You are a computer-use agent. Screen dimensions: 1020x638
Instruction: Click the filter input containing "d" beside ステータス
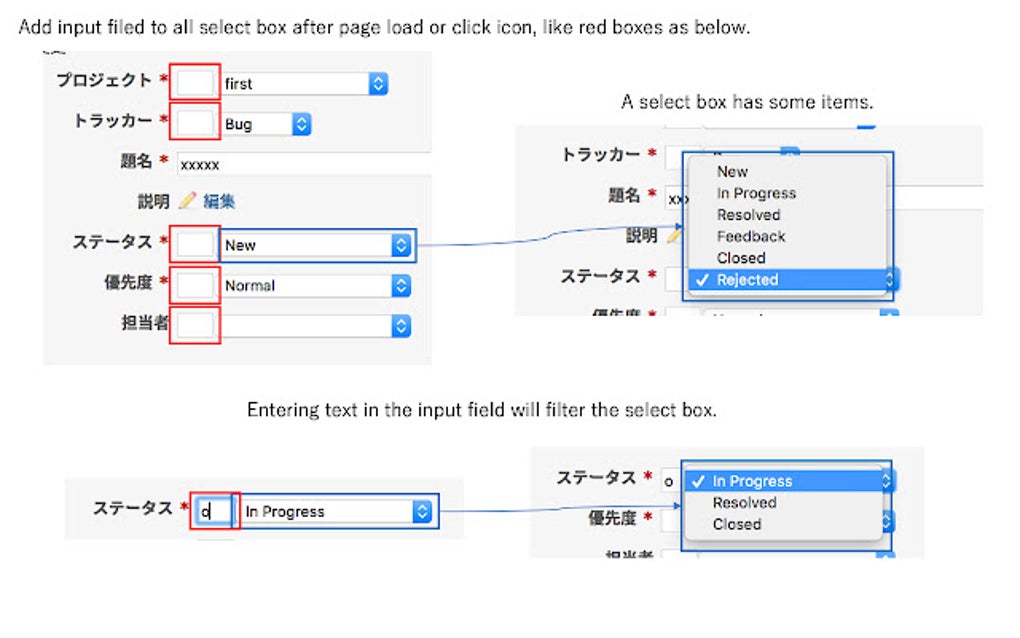(212, 510)
